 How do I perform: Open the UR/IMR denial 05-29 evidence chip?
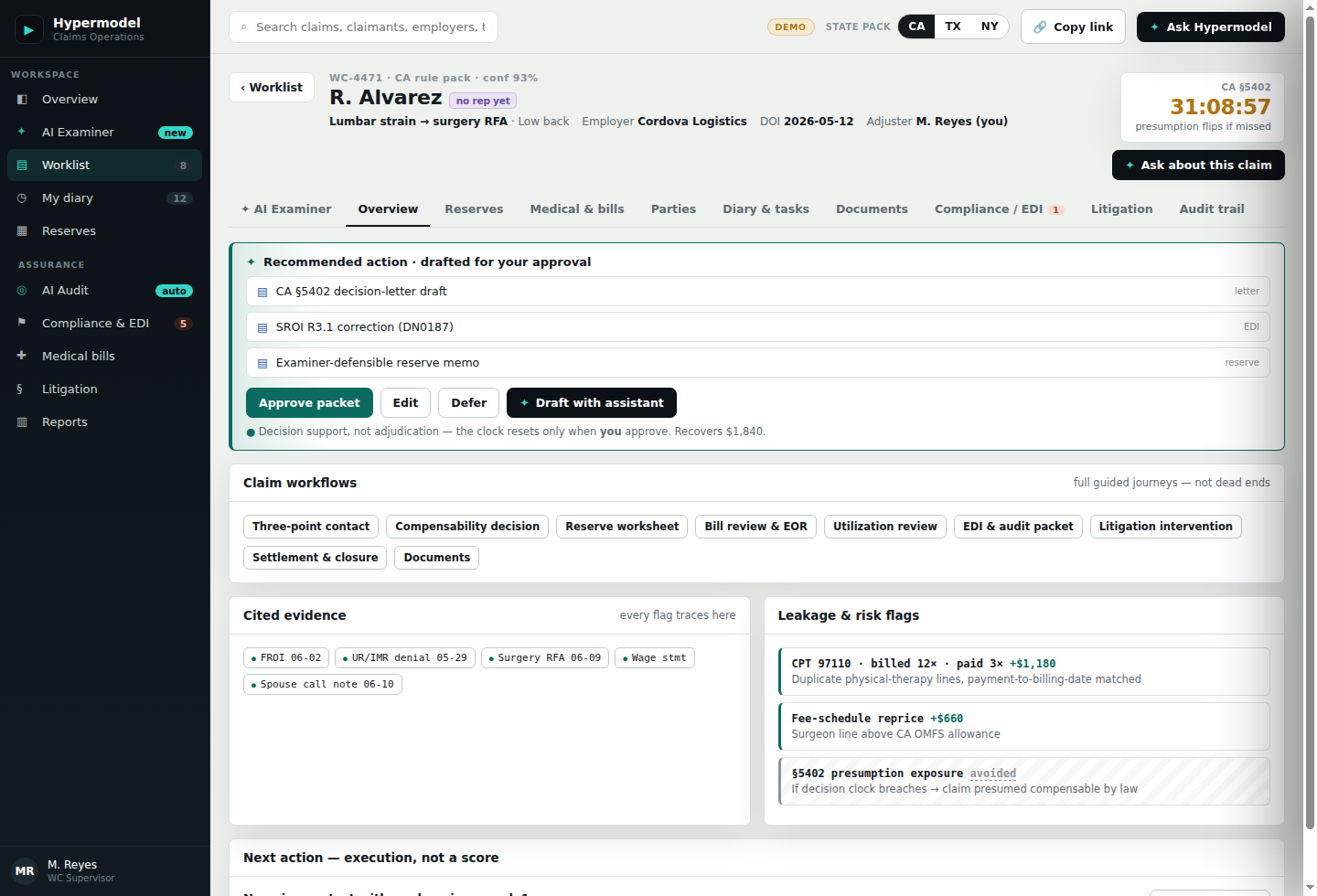pos(405,658)
